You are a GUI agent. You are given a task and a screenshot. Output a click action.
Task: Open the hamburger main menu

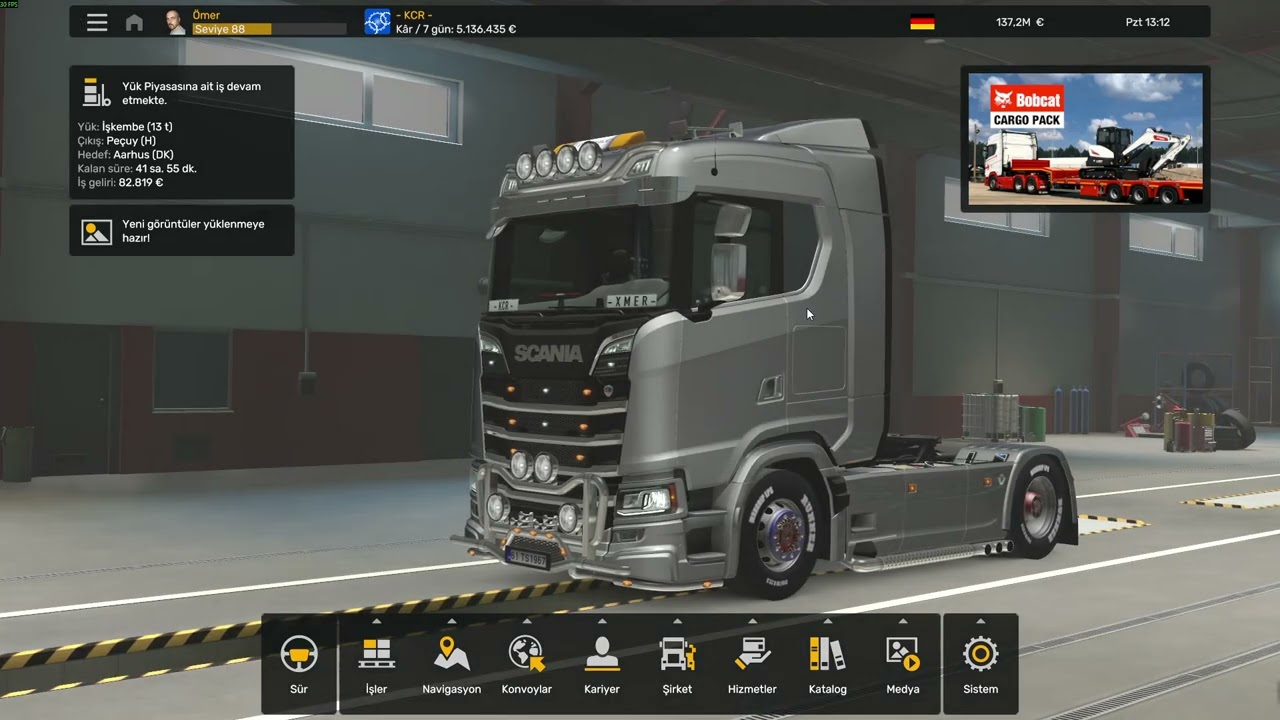[x=97, y=22]
